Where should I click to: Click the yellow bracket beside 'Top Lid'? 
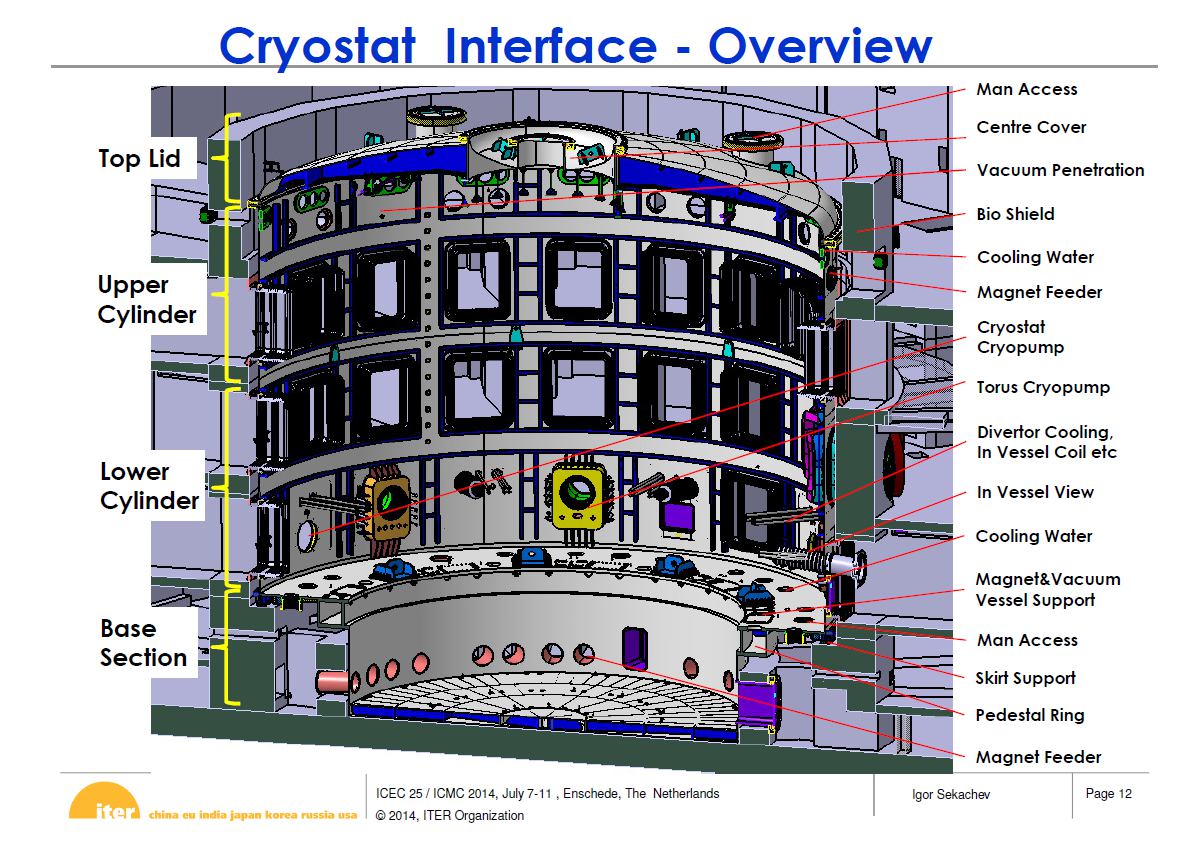point(228,160)
